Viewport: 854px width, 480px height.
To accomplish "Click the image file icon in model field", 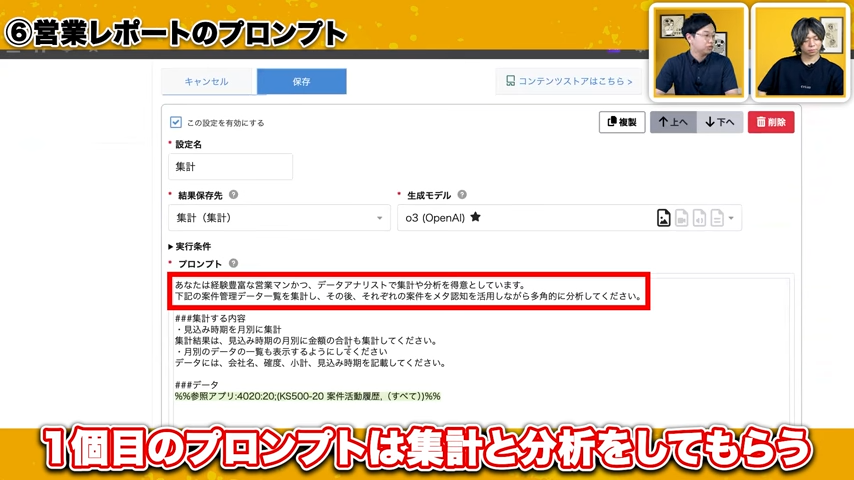I will click(x=663, y=218).
